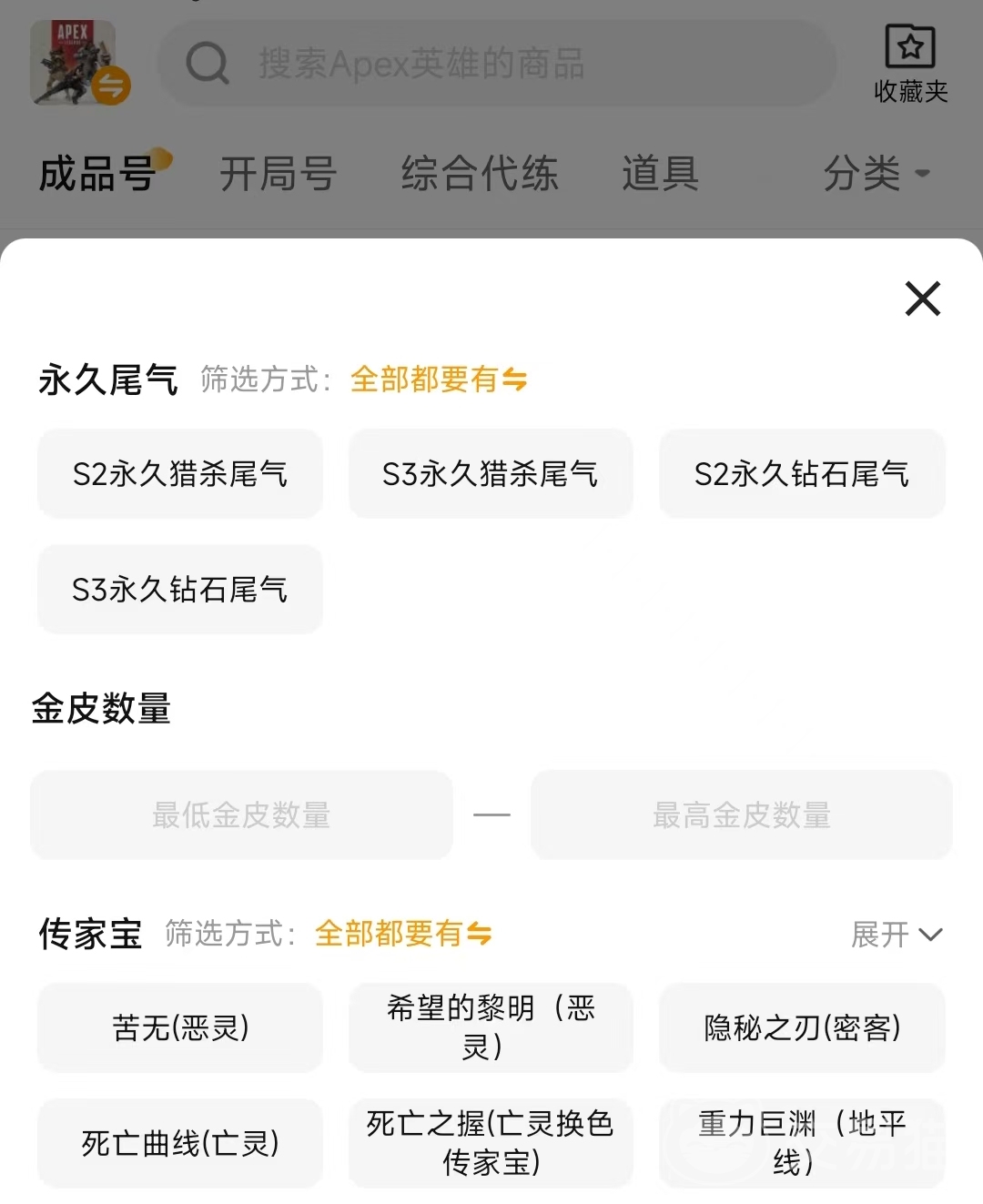This screenshot has height=1204, width=983.
Task: Click the 最高金皮数量 input field
Action: pyautogui.click(x=741, y=815)
